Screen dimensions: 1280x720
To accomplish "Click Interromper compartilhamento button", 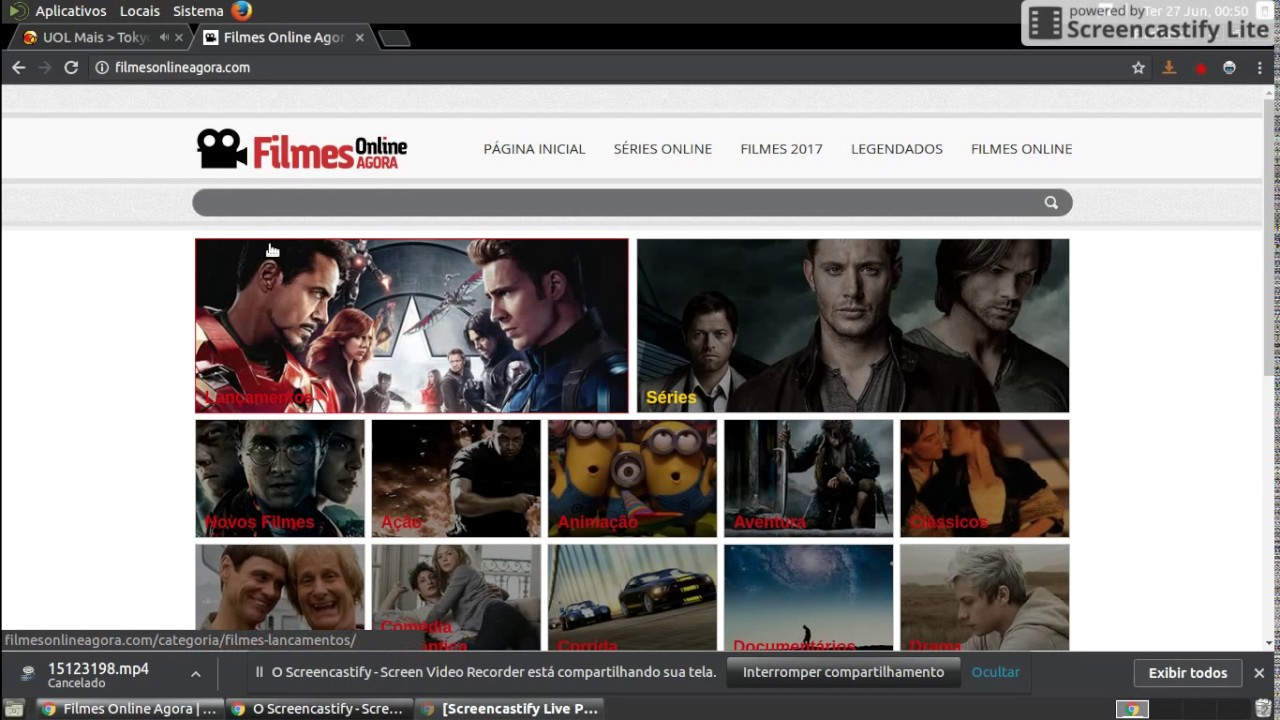I will [x=843, y=672].
